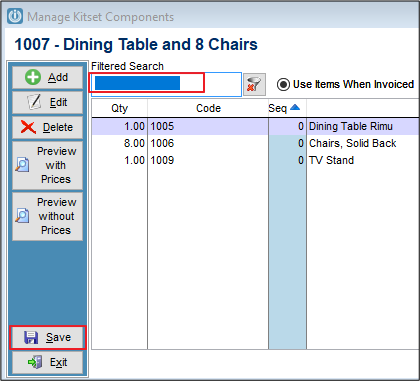
Task: Click the Preview with Prices button
Action: (x=47, y=165)
